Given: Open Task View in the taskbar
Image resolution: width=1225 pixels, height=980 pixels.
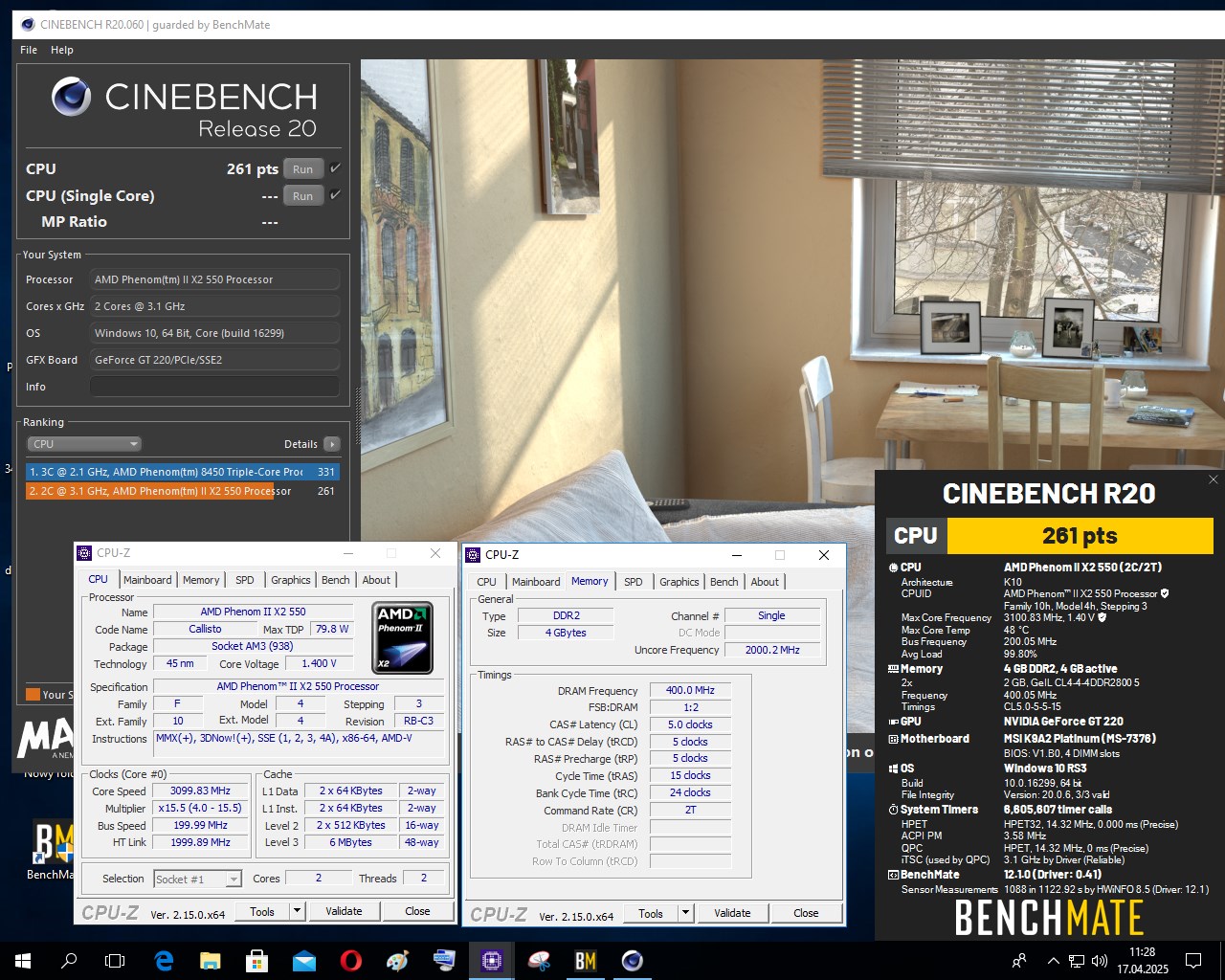Looking at the screenshot, I should (115, 961).
